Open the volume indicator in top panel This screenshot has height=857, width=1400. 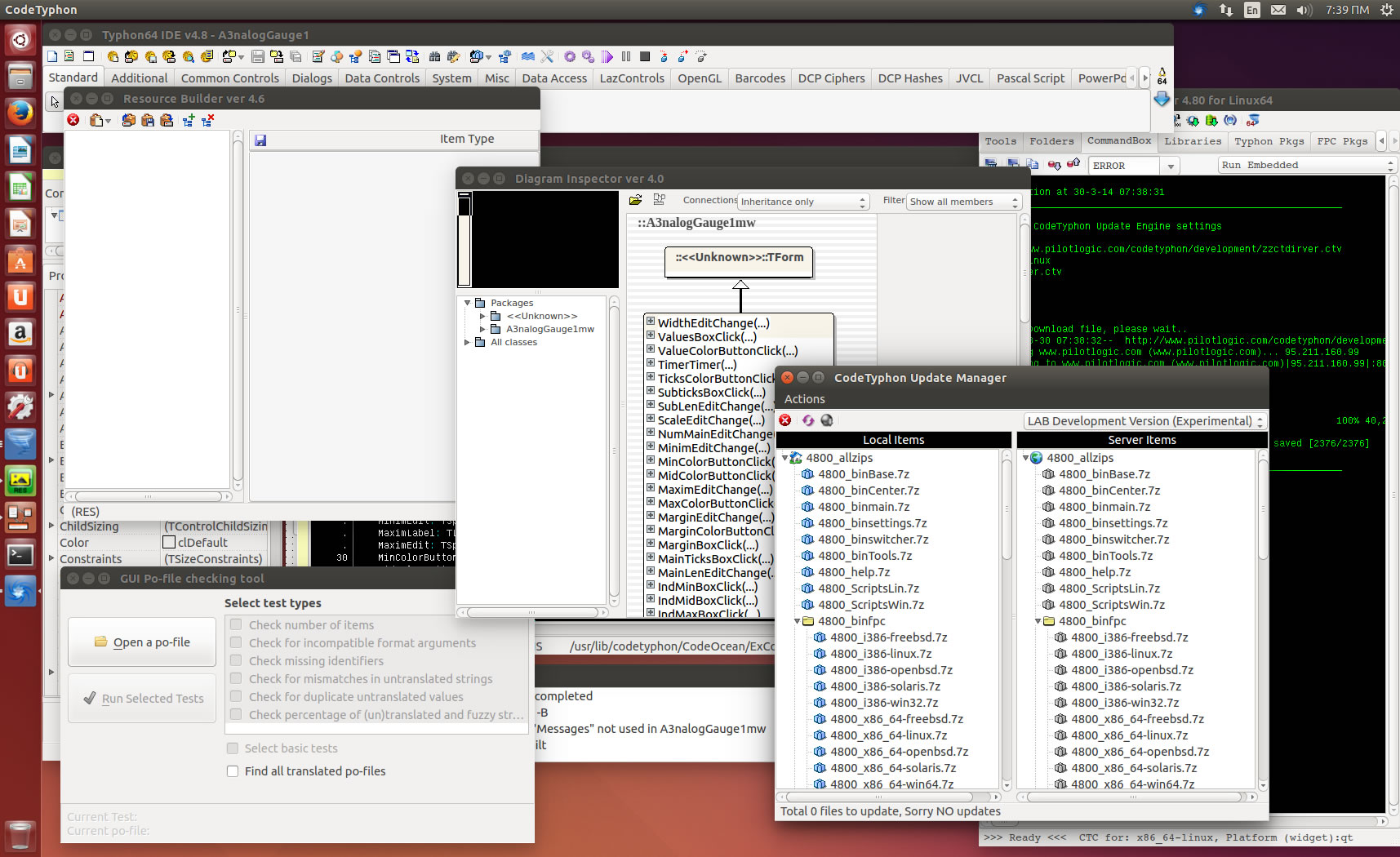pyautogui.click(x=1304, y=10)
